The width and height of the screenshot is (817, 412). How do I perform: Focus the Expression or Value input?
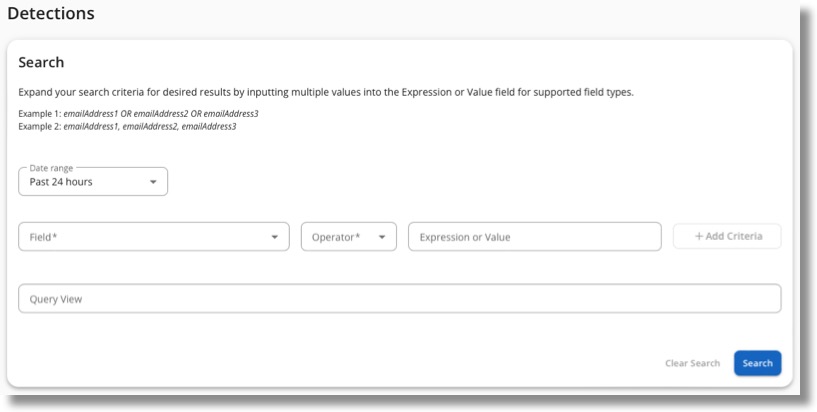click(534, 237)
